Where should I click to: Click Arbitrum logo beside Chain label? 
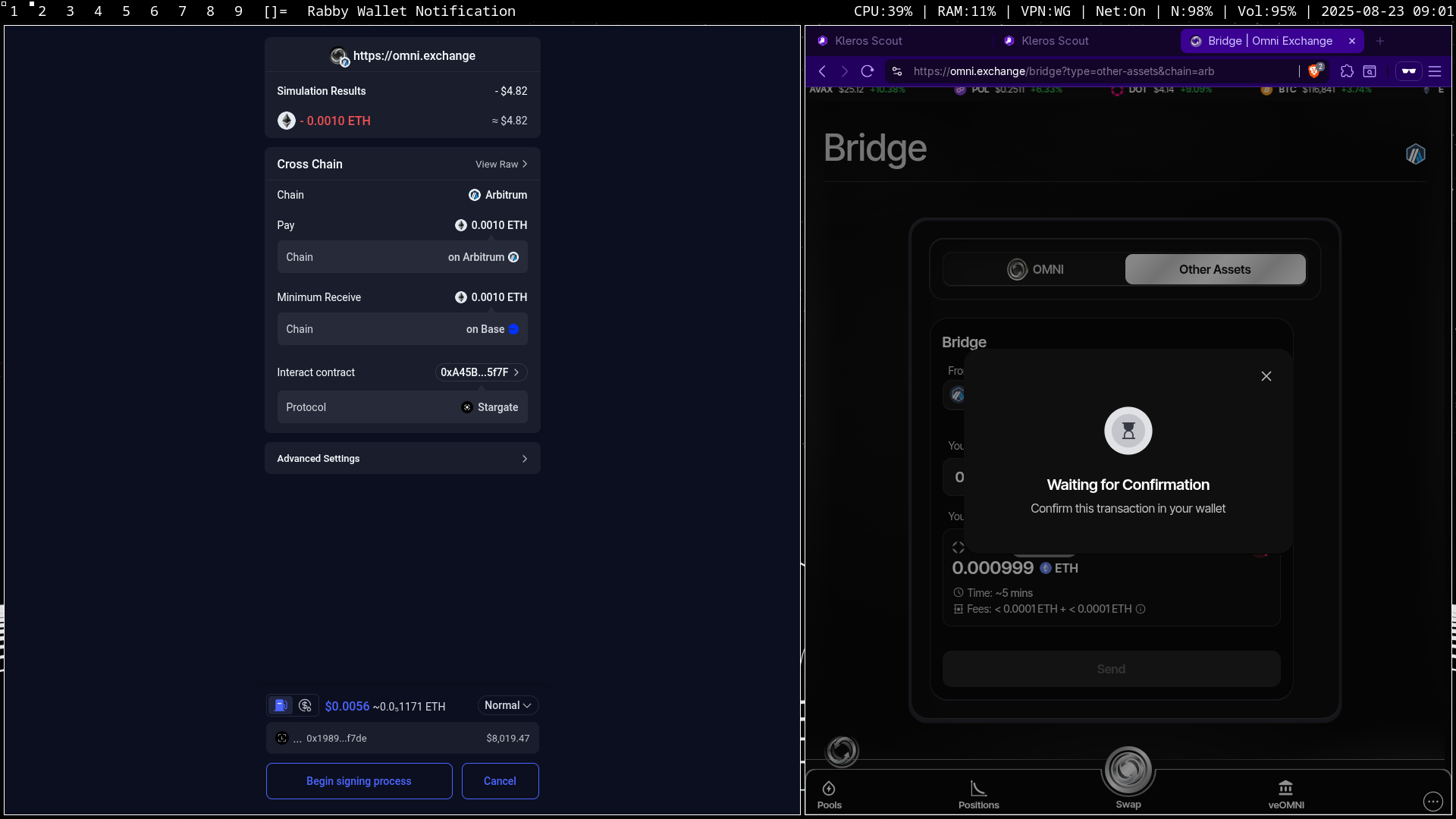tap(475, 195)
